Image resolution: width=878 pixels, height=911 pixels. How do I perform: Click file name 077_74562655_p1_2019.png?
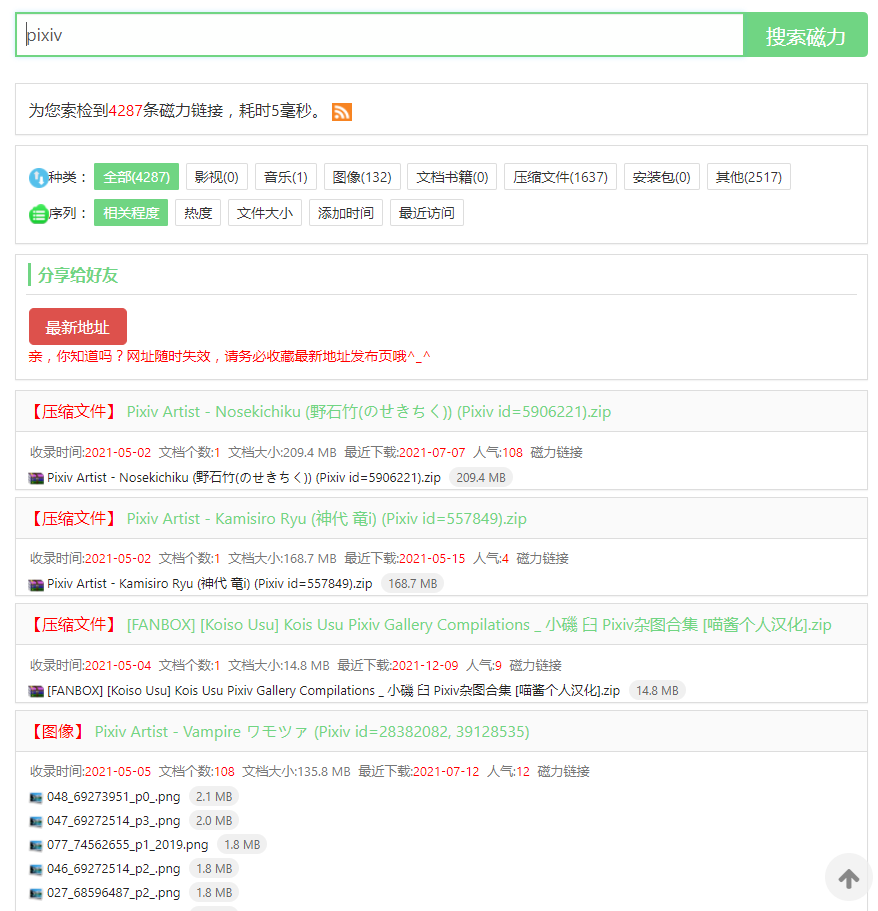click(x=127, y=844)
